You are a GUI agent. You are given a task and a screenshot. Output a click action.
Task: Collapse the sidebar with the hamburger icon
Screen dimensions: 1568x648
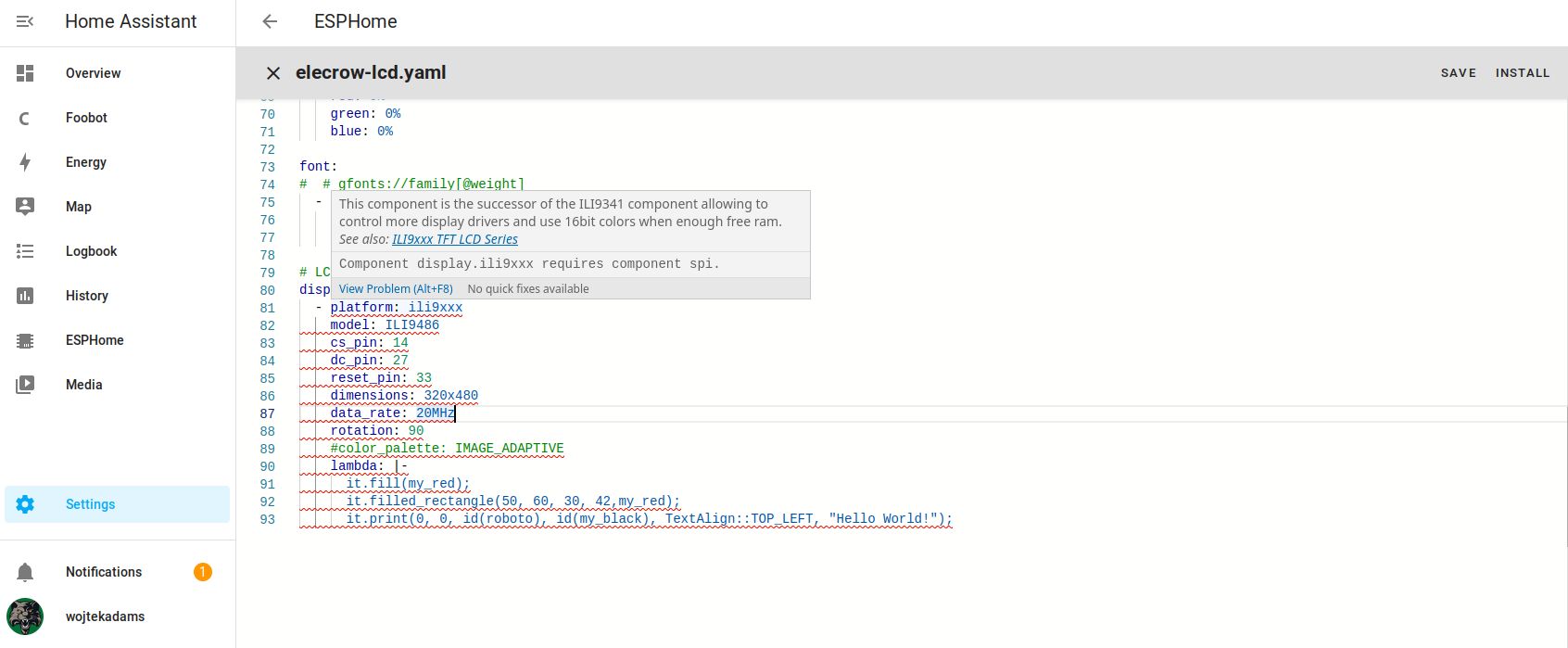pos(25,21)
